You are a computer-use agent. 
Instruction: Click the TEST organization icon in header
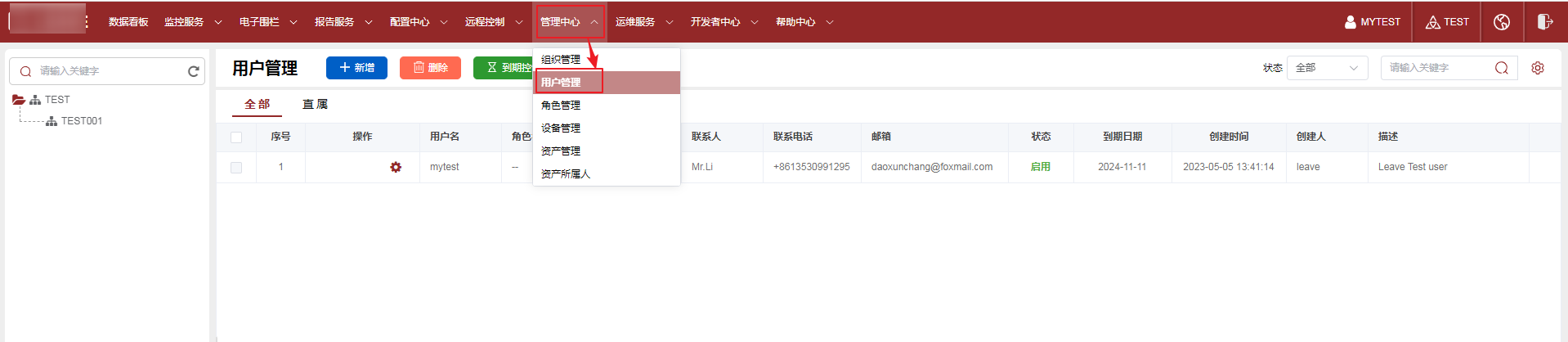(x=1433, y=22)
